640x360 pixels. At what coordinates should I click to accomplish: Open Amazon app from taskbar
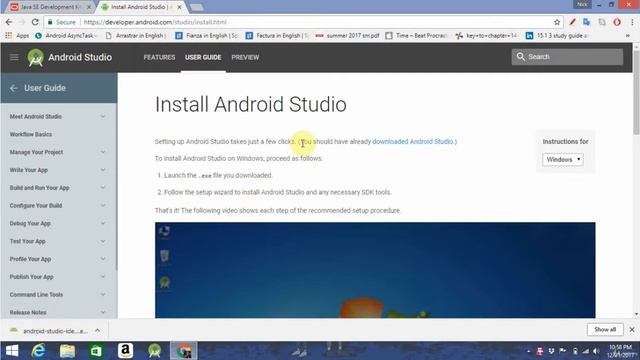[125, 351]
